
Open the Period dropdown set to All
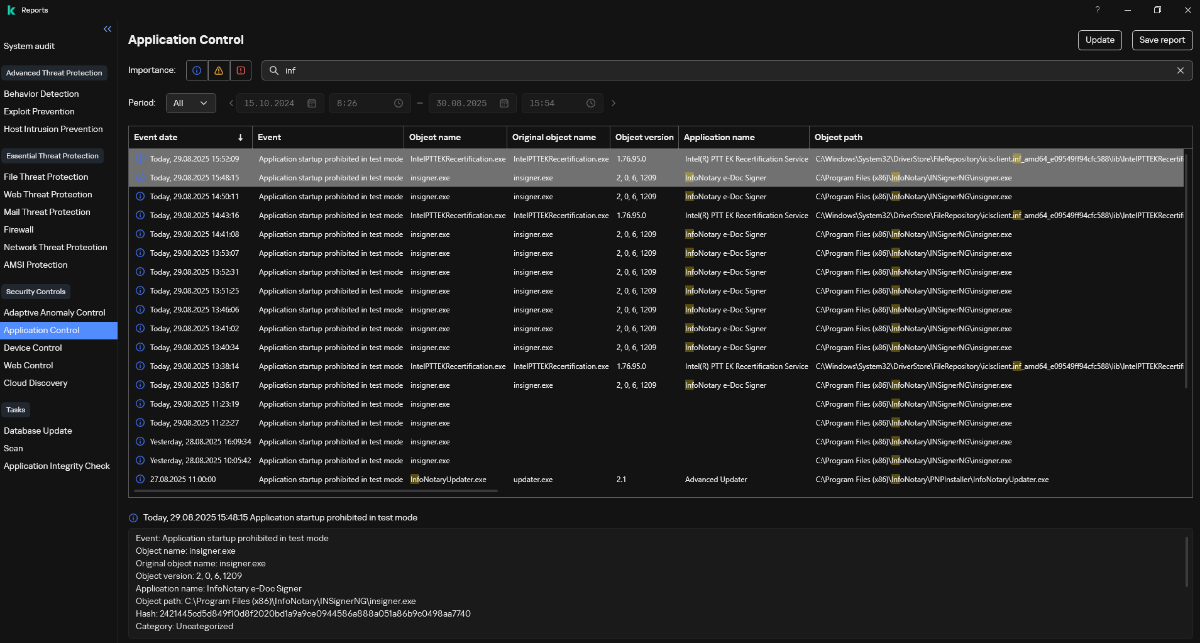point(191,103)
